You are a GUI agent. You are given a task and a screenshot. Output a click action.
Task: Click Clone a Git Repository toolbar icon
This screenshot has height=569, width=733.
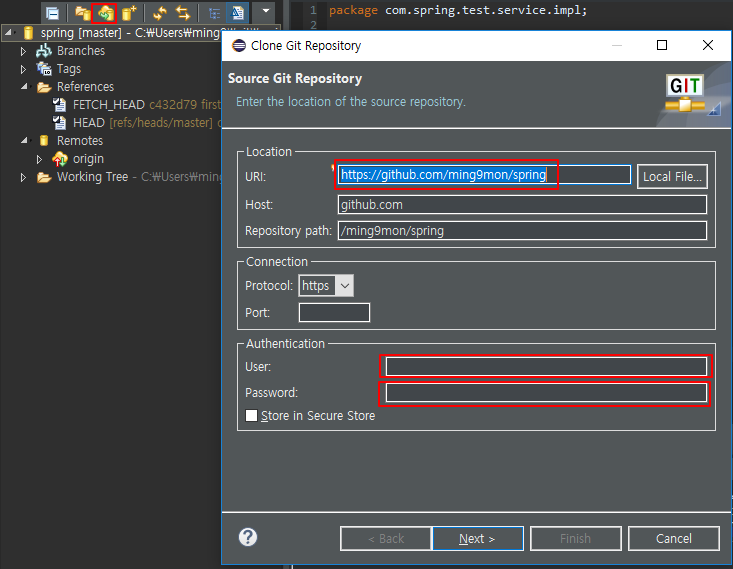tap(105, 13)
